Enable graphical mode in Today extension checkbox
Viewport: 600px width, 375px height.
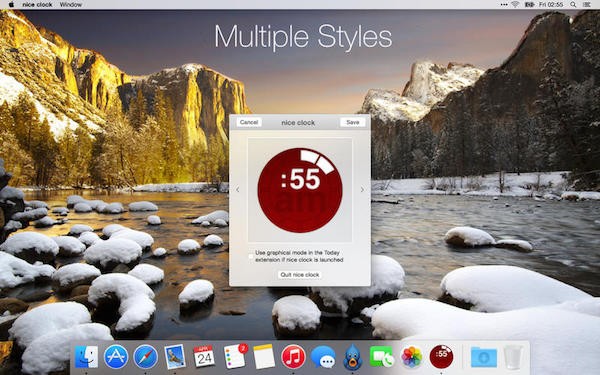point(251,256)
